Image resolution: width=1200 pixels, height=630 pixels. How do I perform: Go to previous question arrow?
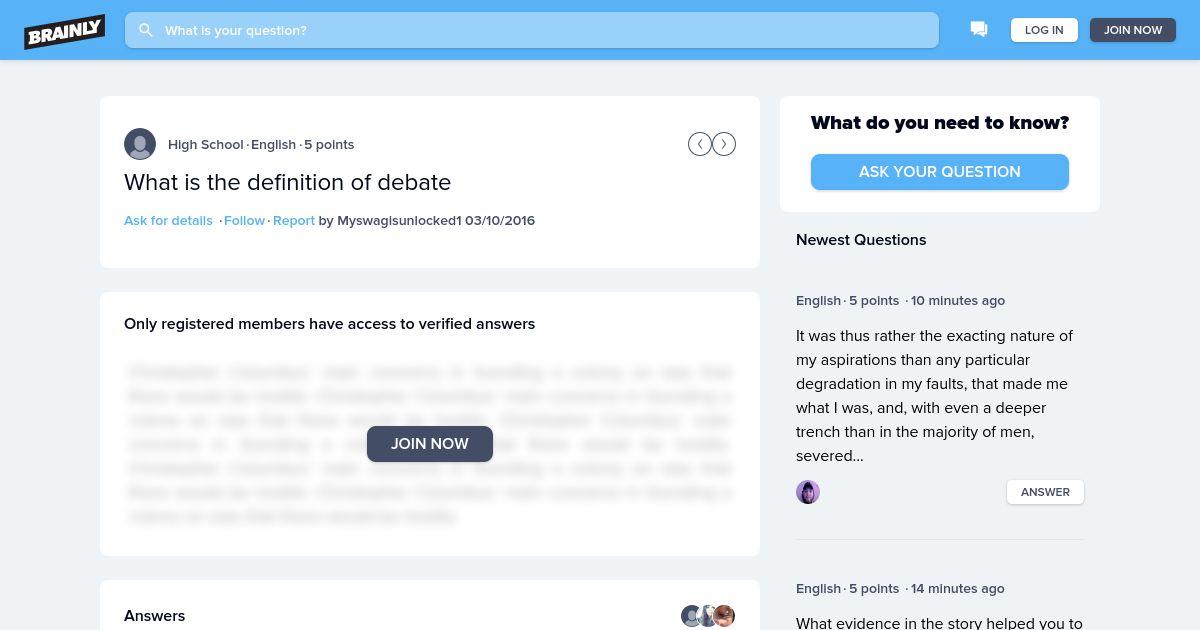coord(700,144)
